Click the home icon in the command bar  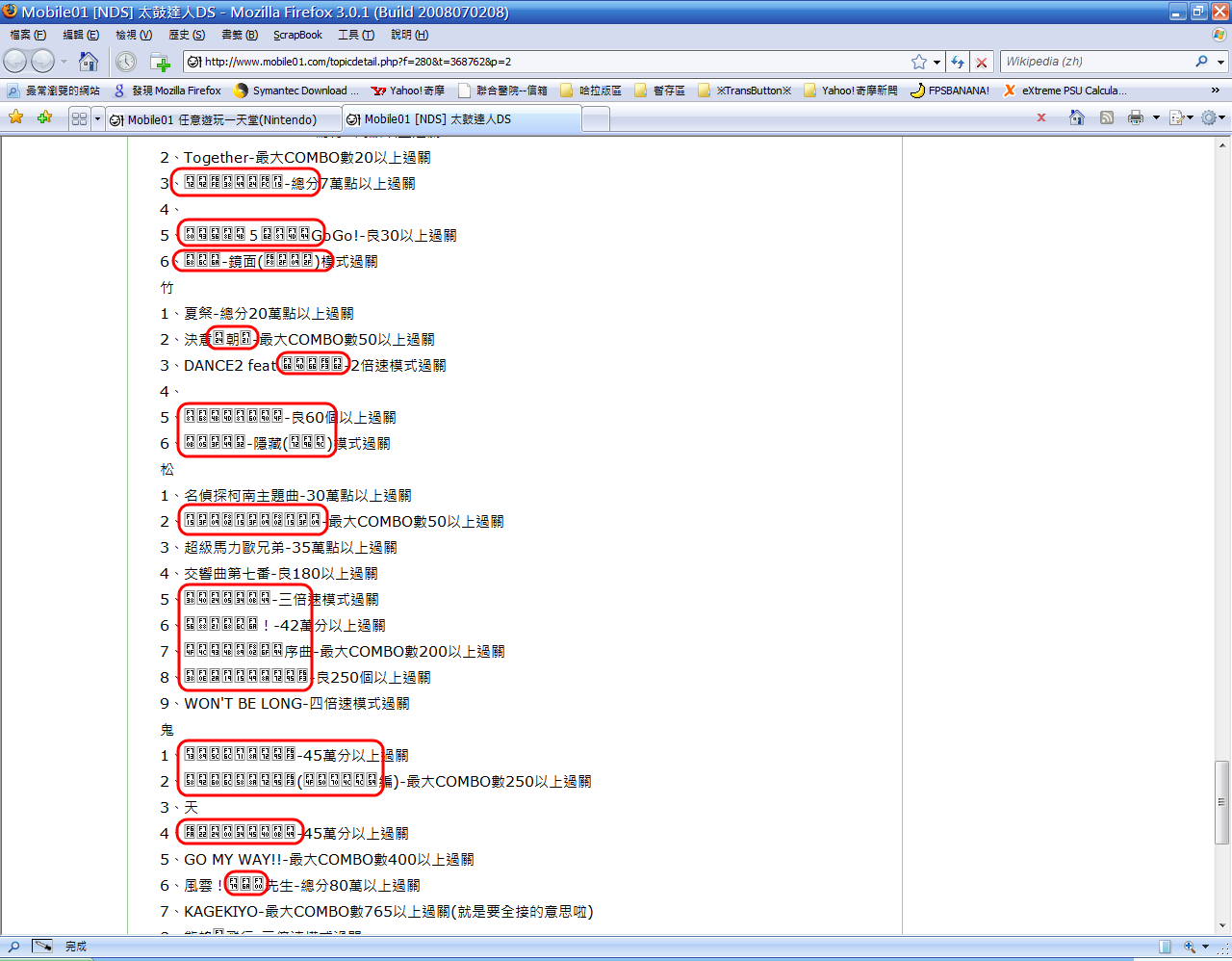click(1077, 117)
